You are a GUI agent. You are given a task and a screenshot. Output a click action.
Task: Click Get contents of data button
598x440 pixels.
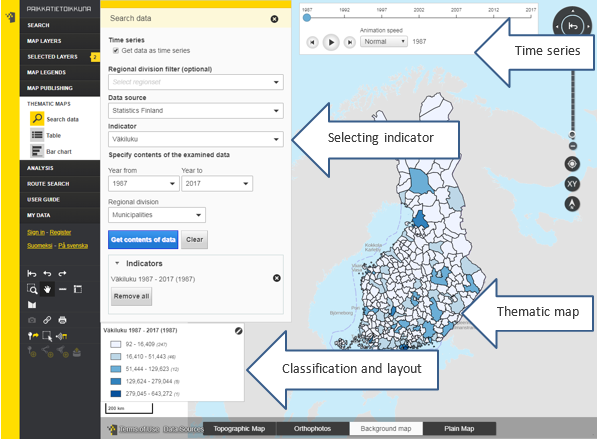coord(143,239)
